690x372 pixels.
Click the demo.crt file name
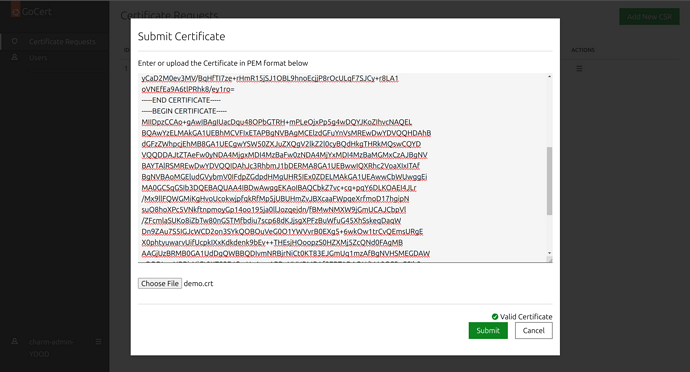(x=198, y=284)
